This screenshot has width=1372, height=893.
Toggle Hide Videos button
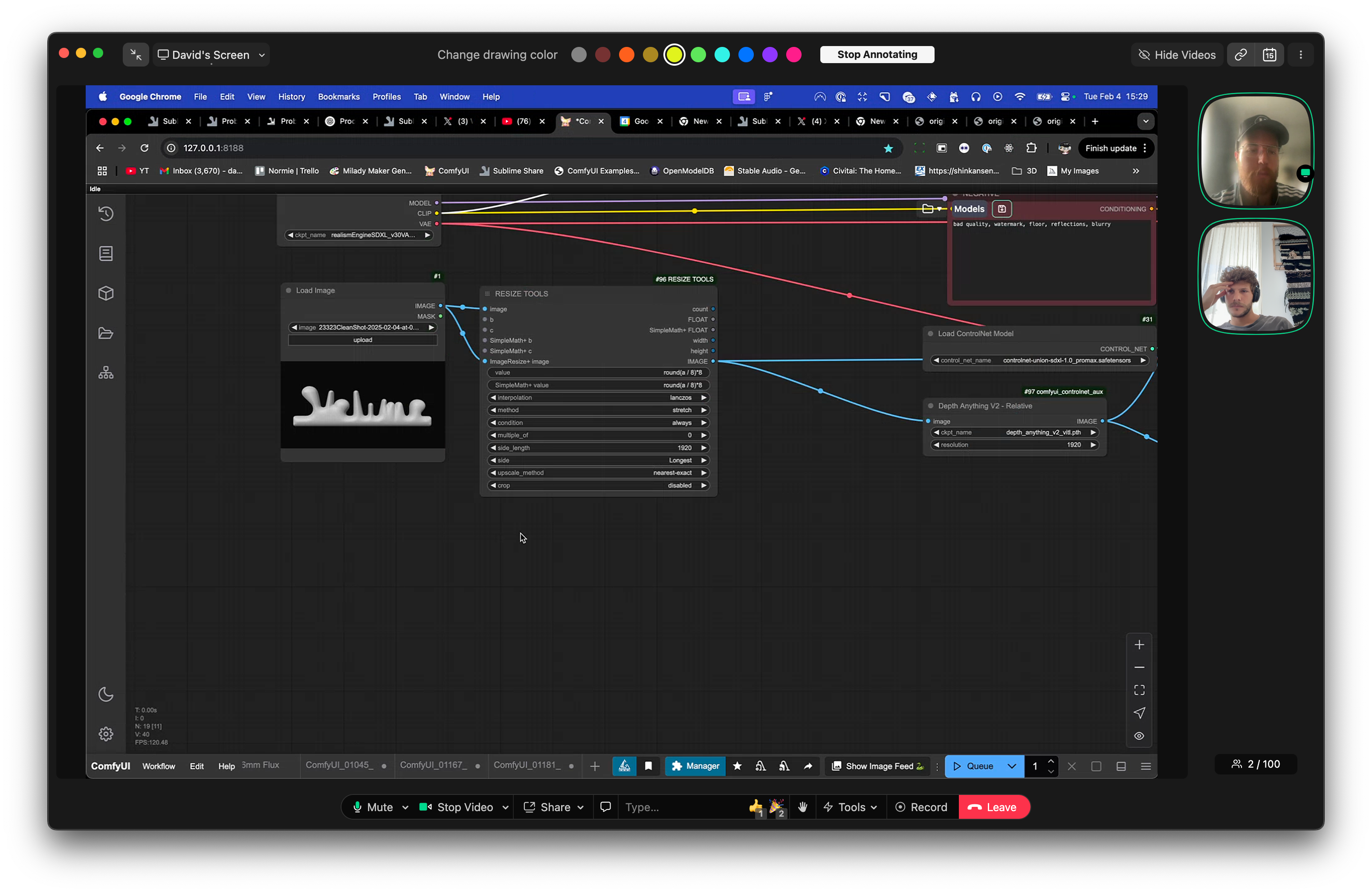coord(1177,54)
